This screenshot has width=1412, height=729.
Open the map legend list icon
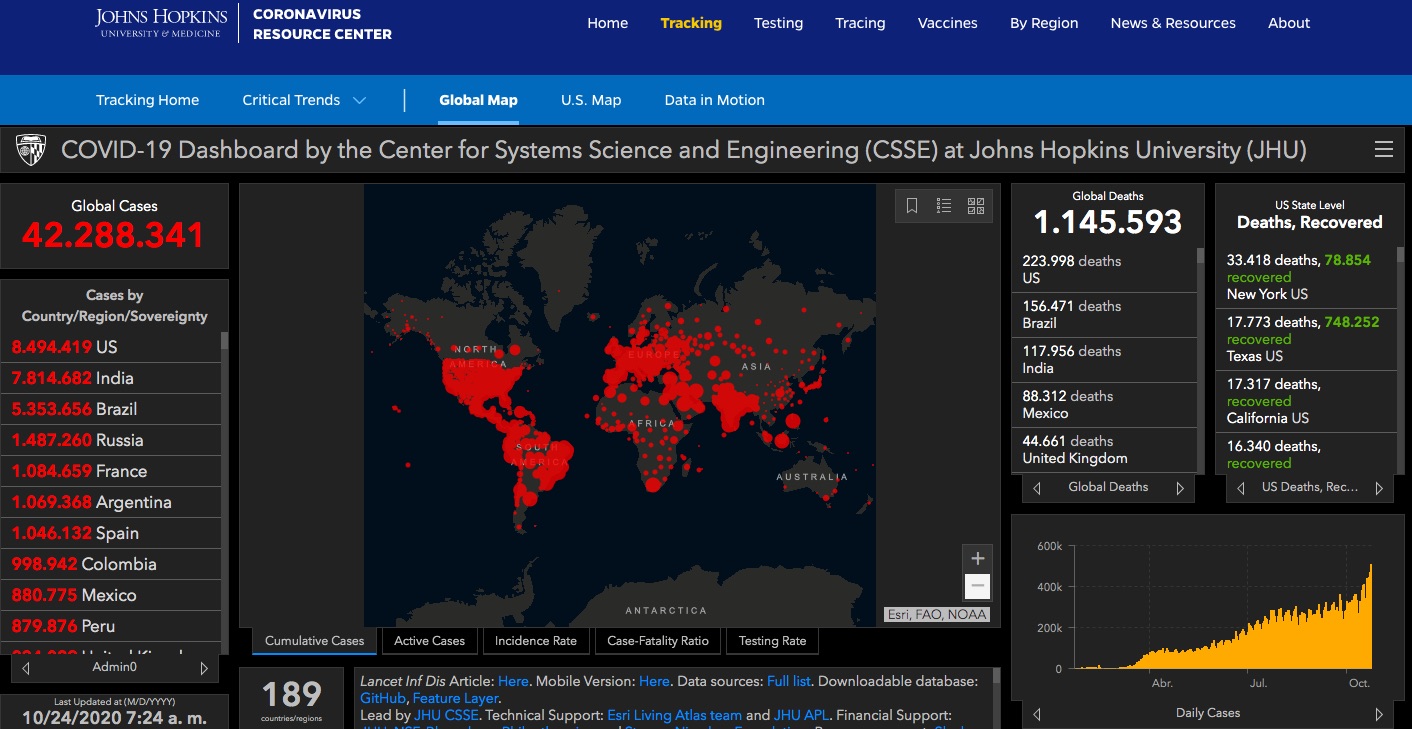(x=944, y=206)
